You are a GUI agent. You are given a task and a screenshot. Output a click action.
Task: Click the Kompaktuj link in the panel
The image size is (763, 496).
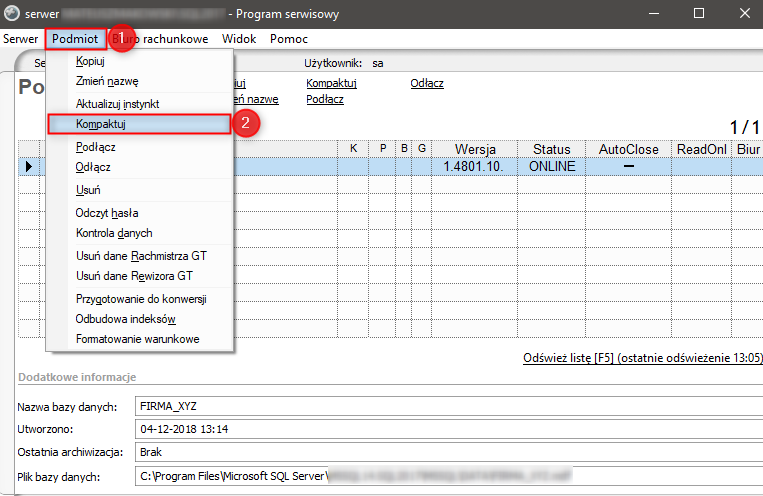point(331,83)
